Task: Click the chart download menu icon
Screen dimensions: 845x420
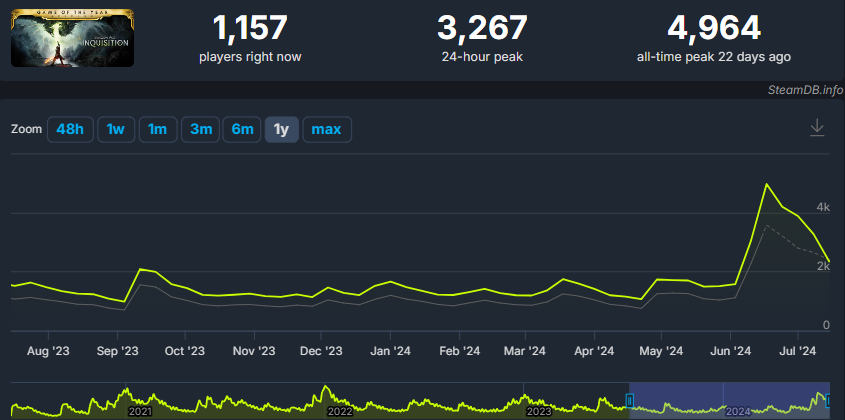Action: tap(817, 128)
